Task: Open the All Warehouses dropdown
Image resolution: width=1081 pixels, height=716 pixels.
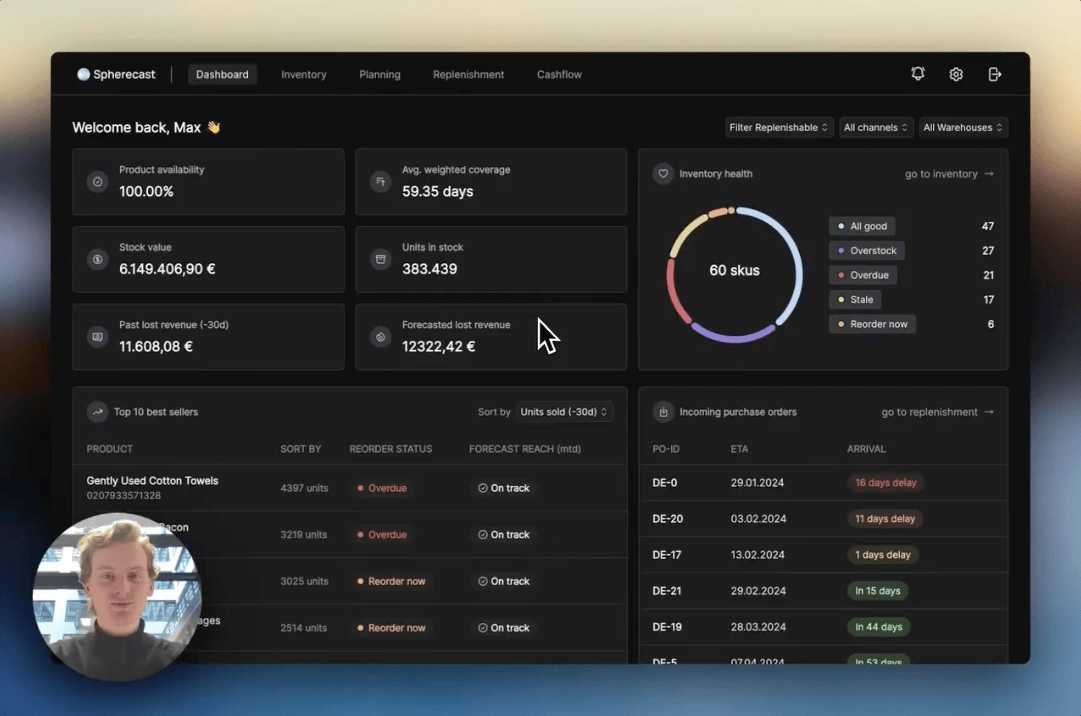Action: click(963, 128)
